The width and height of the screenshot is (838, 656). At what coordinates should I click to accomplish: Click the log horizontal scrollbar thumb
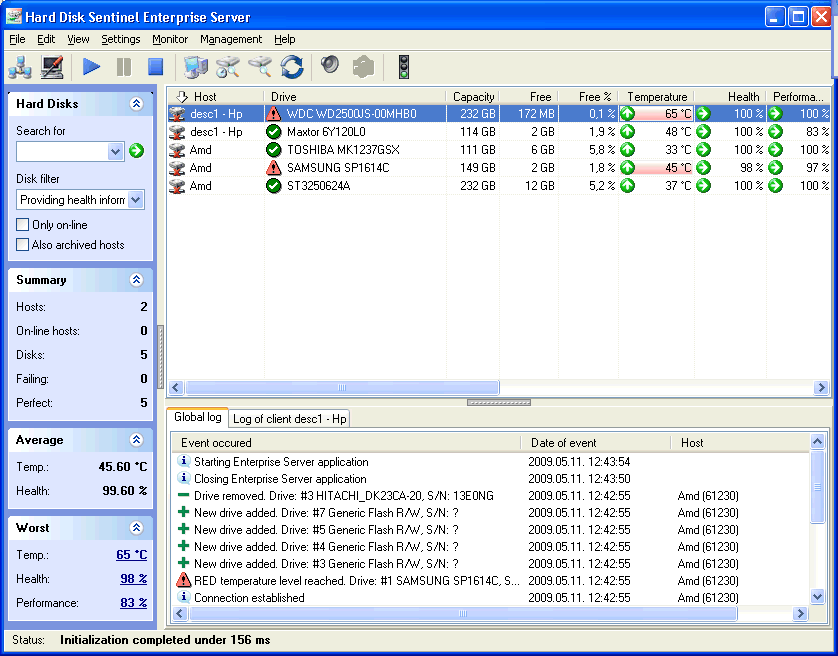click(463, 613)
